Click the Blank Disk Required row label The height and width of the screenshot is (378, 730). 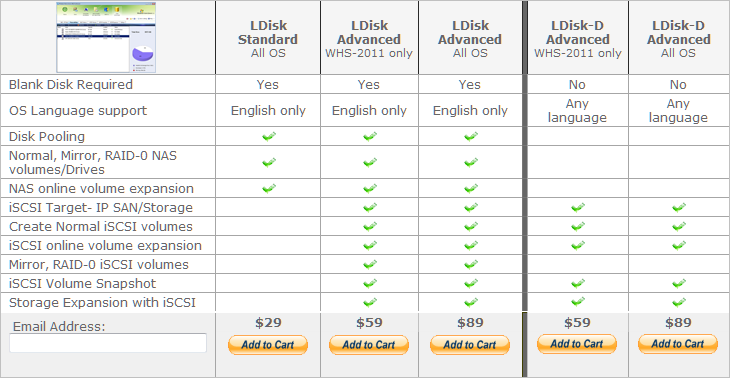click(x=71, y=84)
